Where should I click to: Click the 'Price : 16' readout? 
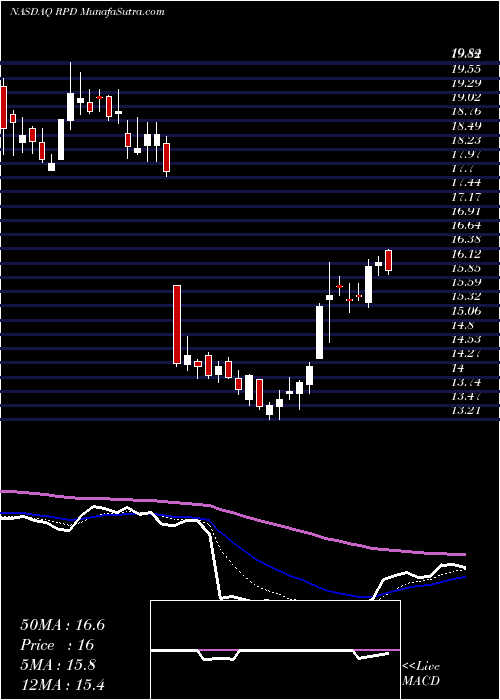(x=57, y=645)
